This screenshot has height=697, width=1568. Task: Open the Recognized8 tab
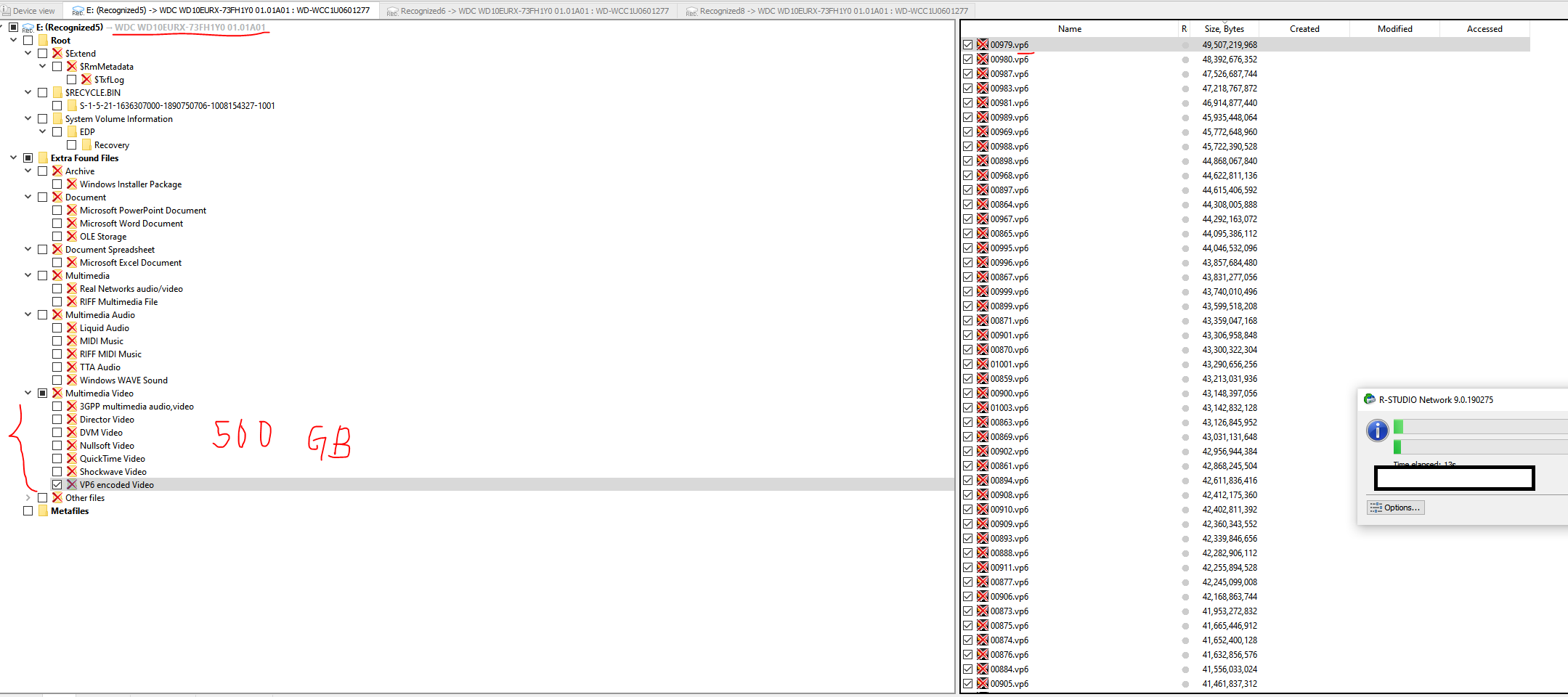click(827, 11)
